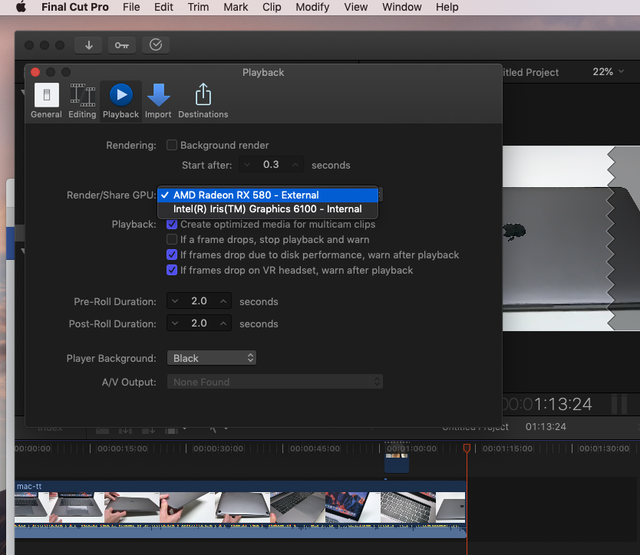Screen dimensions: 640x555
Task: Choose Intel Iris Graphics 6100 - Internal GPU
Action: point(267,209)
